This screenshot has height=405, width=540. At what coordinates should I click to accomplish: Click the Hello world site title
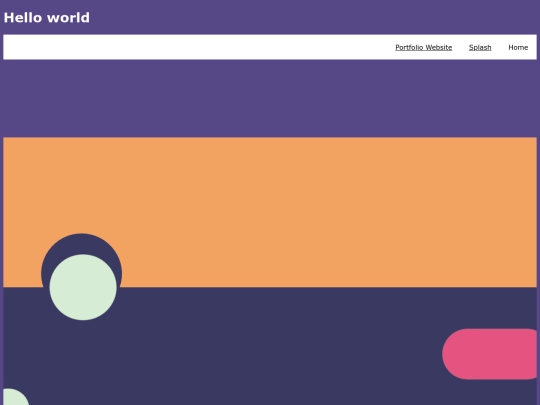[x=47, y=18]
